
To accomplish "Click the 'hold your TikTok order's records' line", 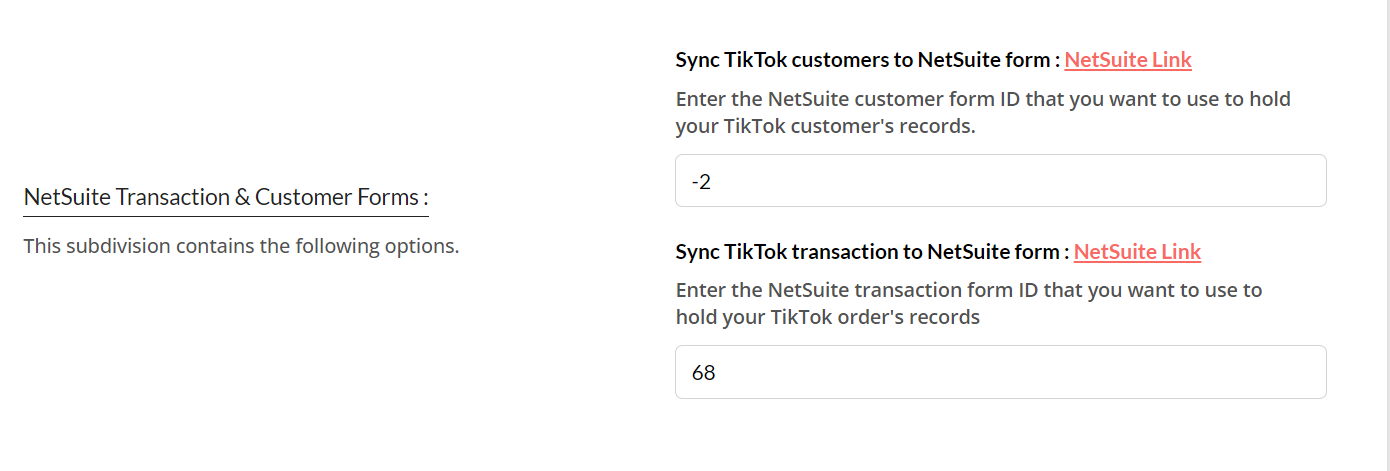I will [x=827, y=318].
